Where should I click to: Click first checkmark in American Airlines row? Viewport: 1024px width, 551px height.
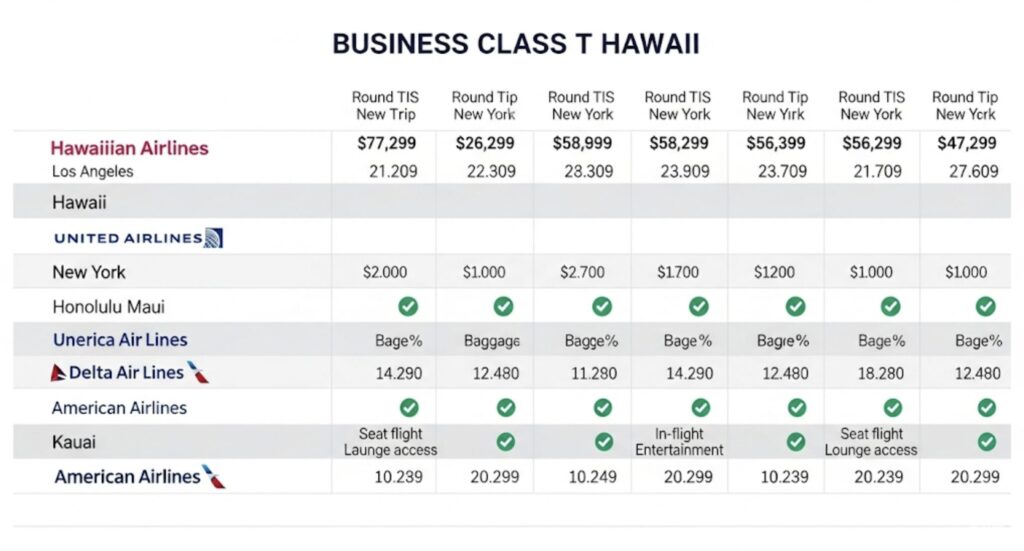pos(409,408)
